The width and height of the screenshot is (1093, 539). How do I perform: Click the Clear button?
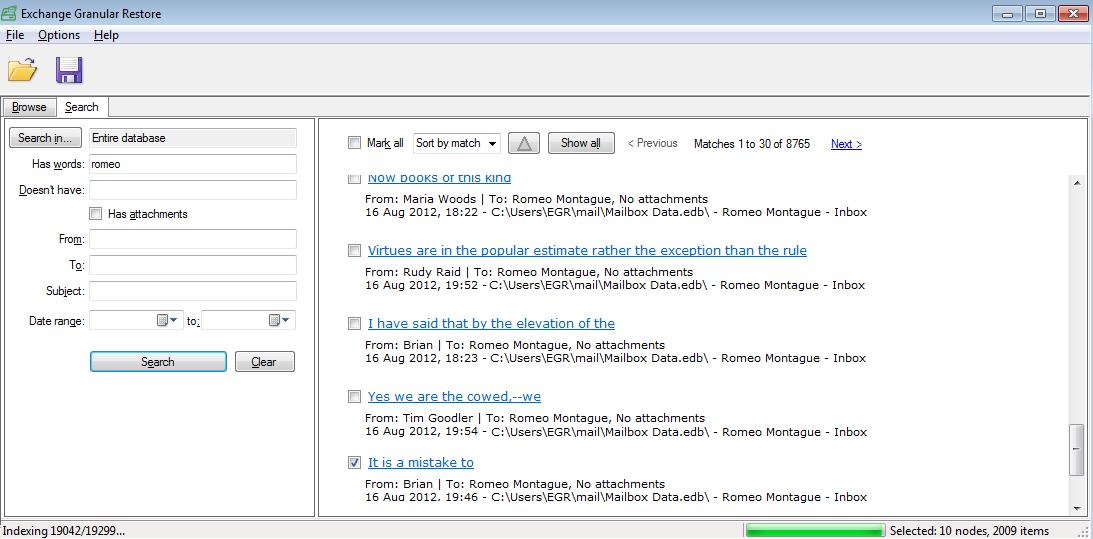click(264, 362)
